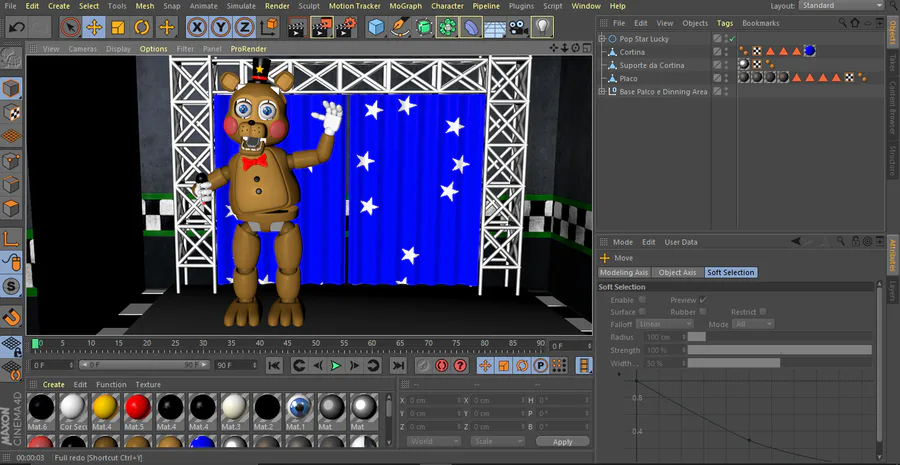
Task: Adjust the Strength slider
Action: coord(779,350)
